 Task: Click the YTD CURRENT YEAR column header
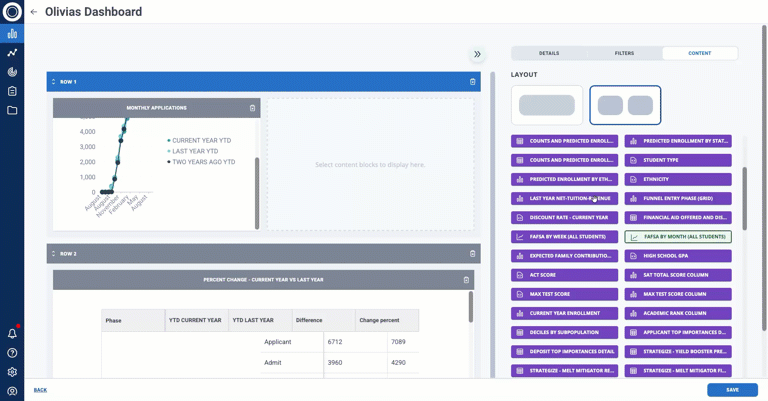[x=196, y=320]
